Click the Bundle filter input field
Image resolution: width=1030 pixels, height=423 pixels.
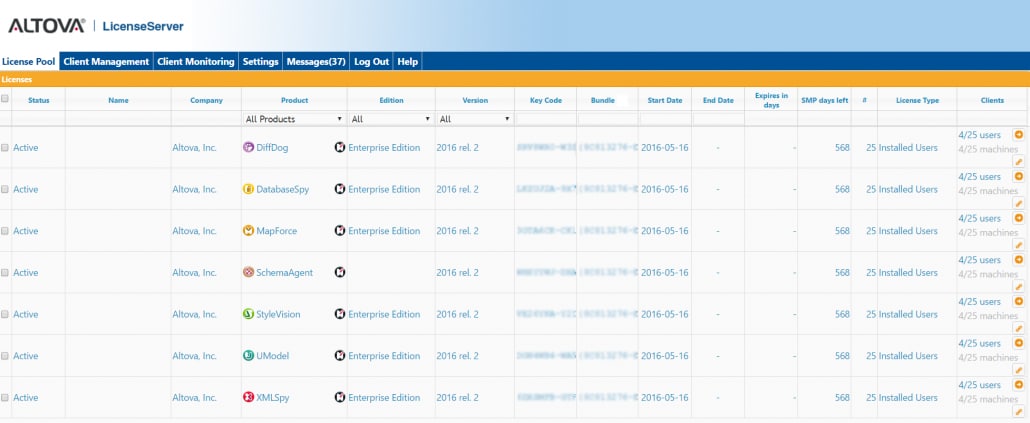pyautogui.click(x=607, y=119)
